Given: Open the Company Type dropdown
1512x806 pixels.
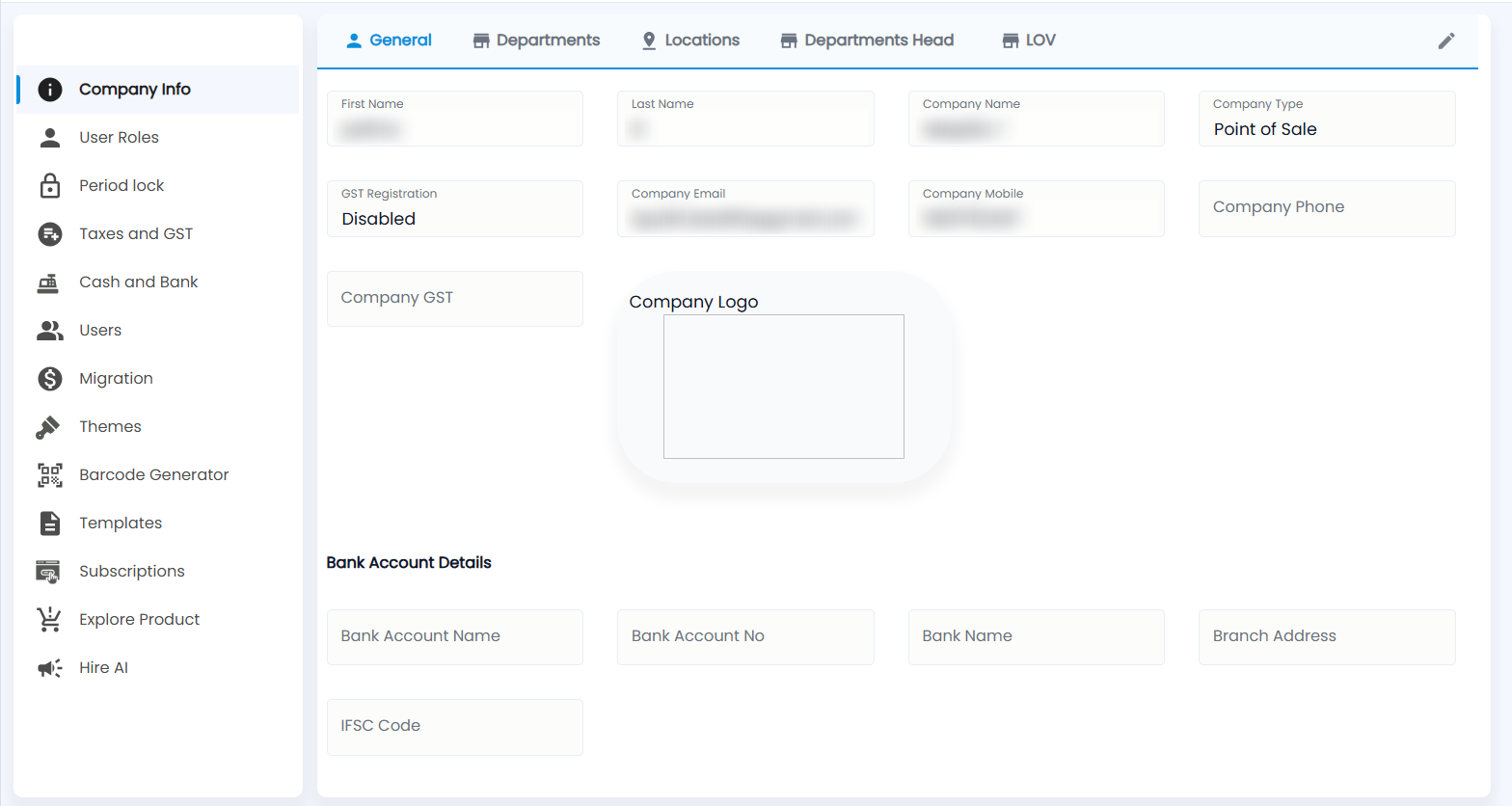Looking at the screenshot, I should pyautogui.click(x=1327, y=119).
